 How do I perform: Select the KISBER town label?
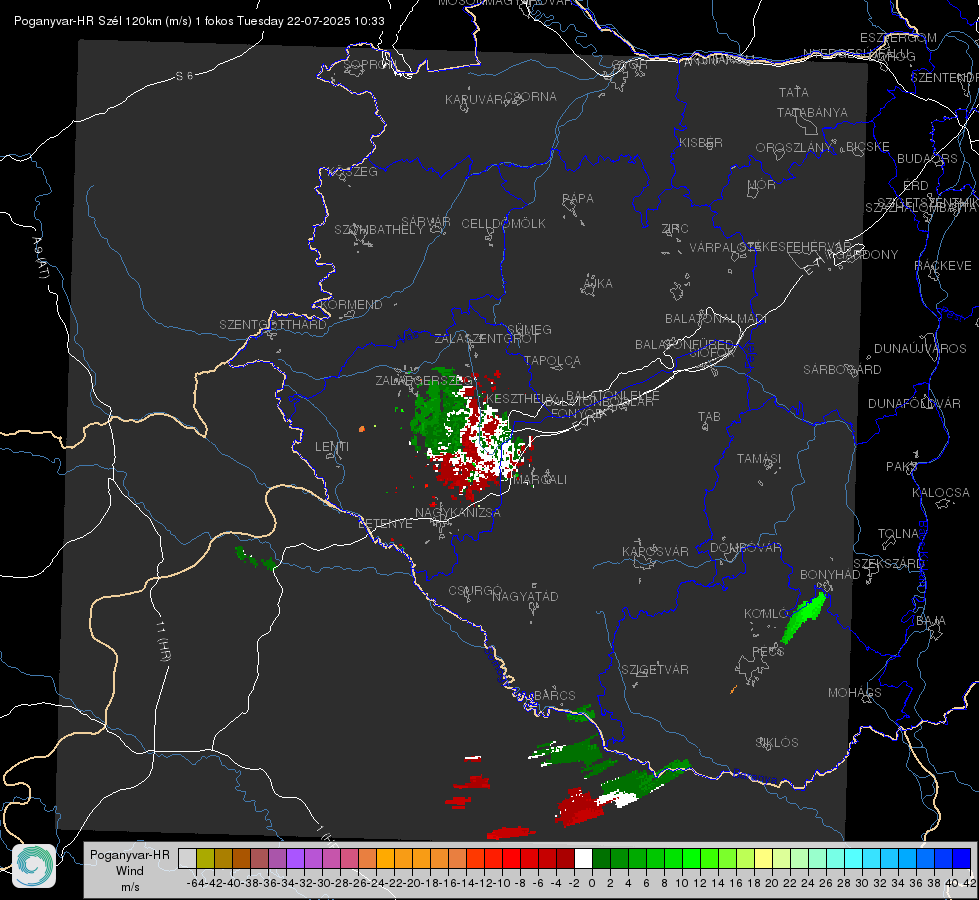pyautogui.click(x=701, y=142)
